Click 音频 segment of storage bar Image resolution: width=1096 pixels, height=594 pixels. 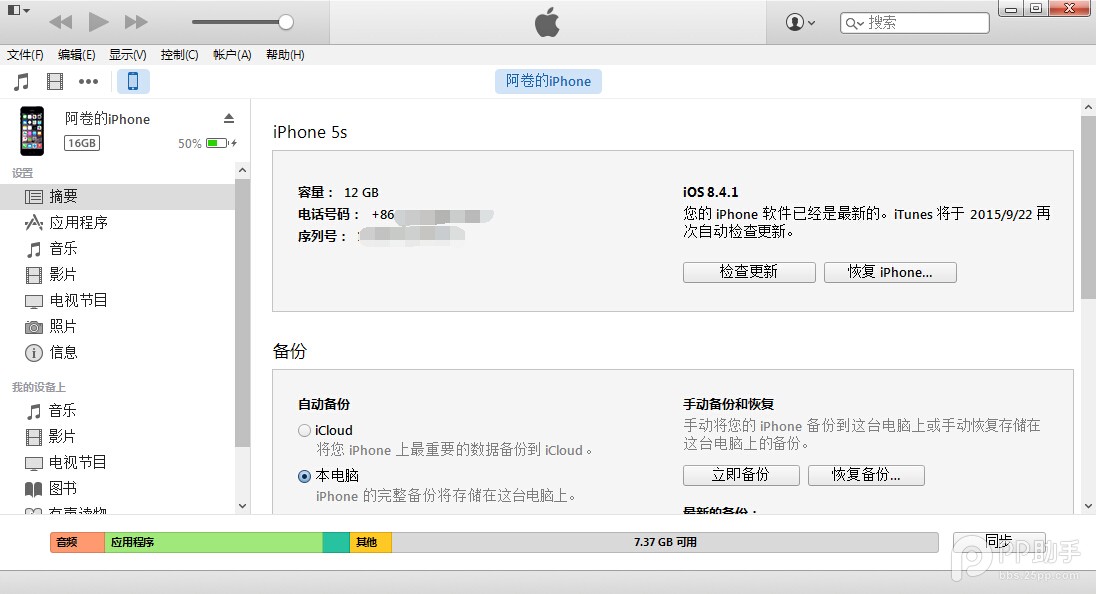(x=77, y=542)
